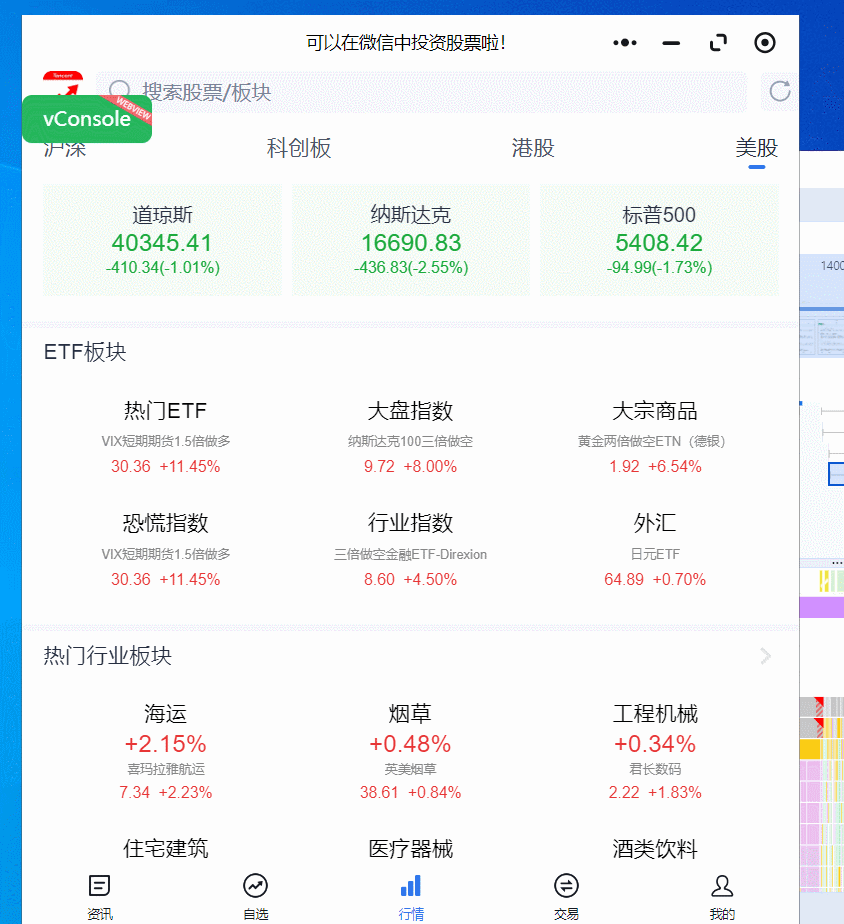Open the 标普500 index card

660,240
